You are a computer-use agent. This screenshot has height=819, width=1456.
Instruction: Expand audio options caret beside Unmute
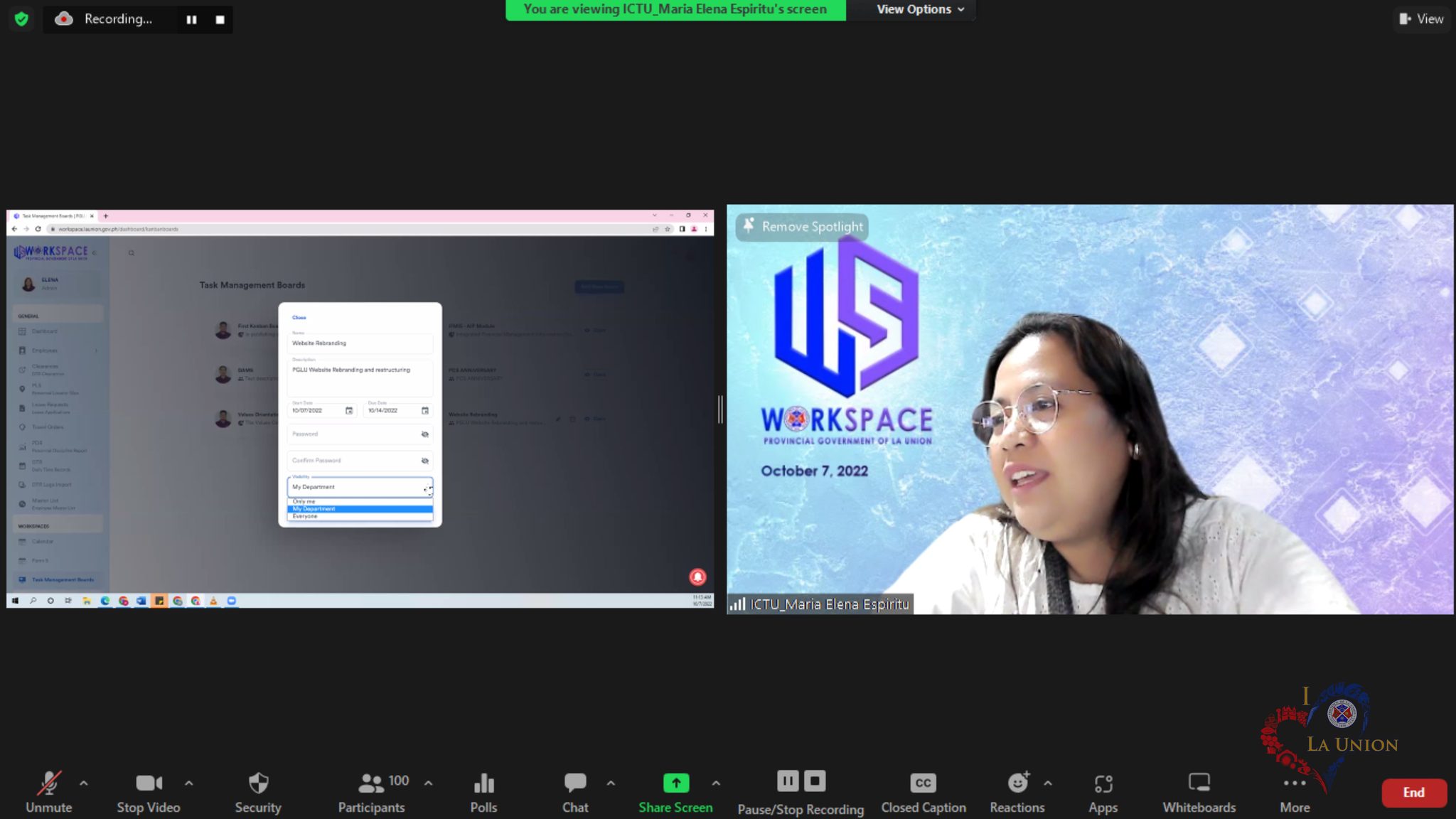coord(84,783)
